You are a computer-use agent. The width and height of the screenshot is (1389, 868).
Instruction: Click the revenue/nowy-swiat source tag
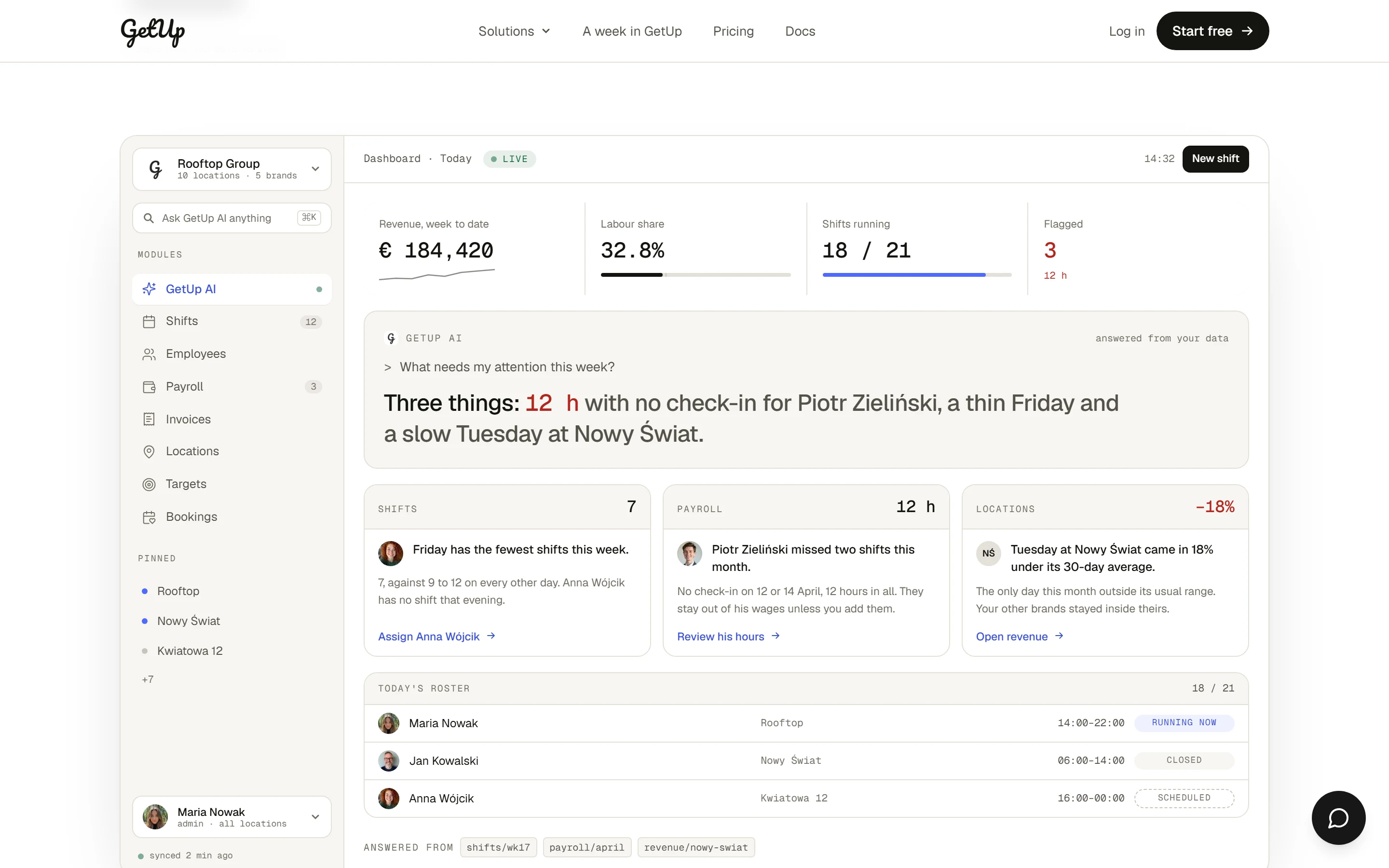pos(695,847)
